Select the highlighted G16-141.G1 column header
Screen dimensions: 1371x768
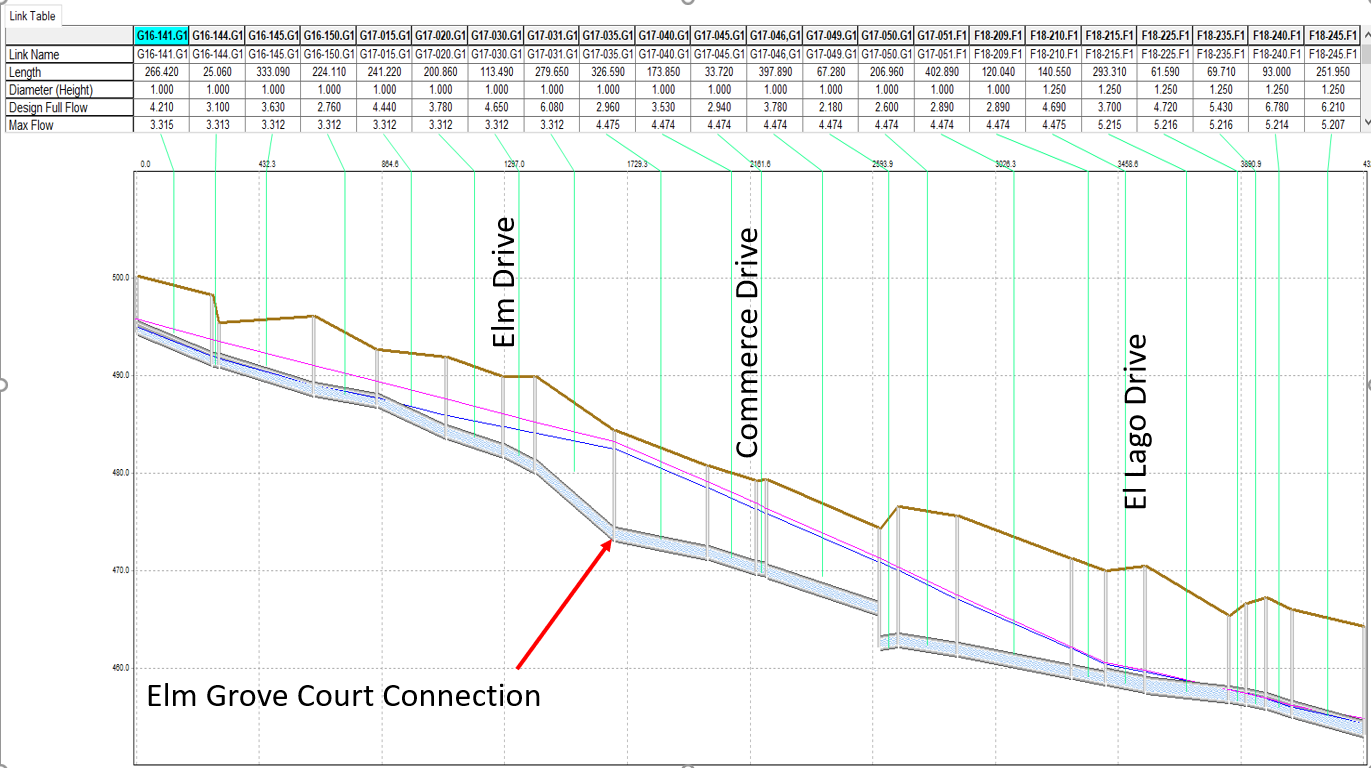coord(161,35)
